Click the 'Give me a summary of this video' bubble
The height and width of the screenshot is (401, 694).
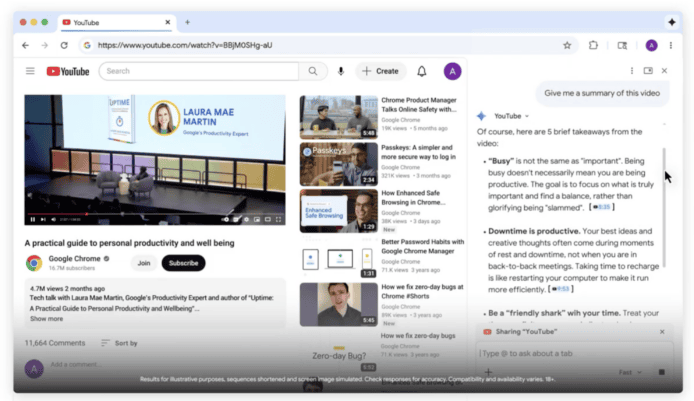602,93
